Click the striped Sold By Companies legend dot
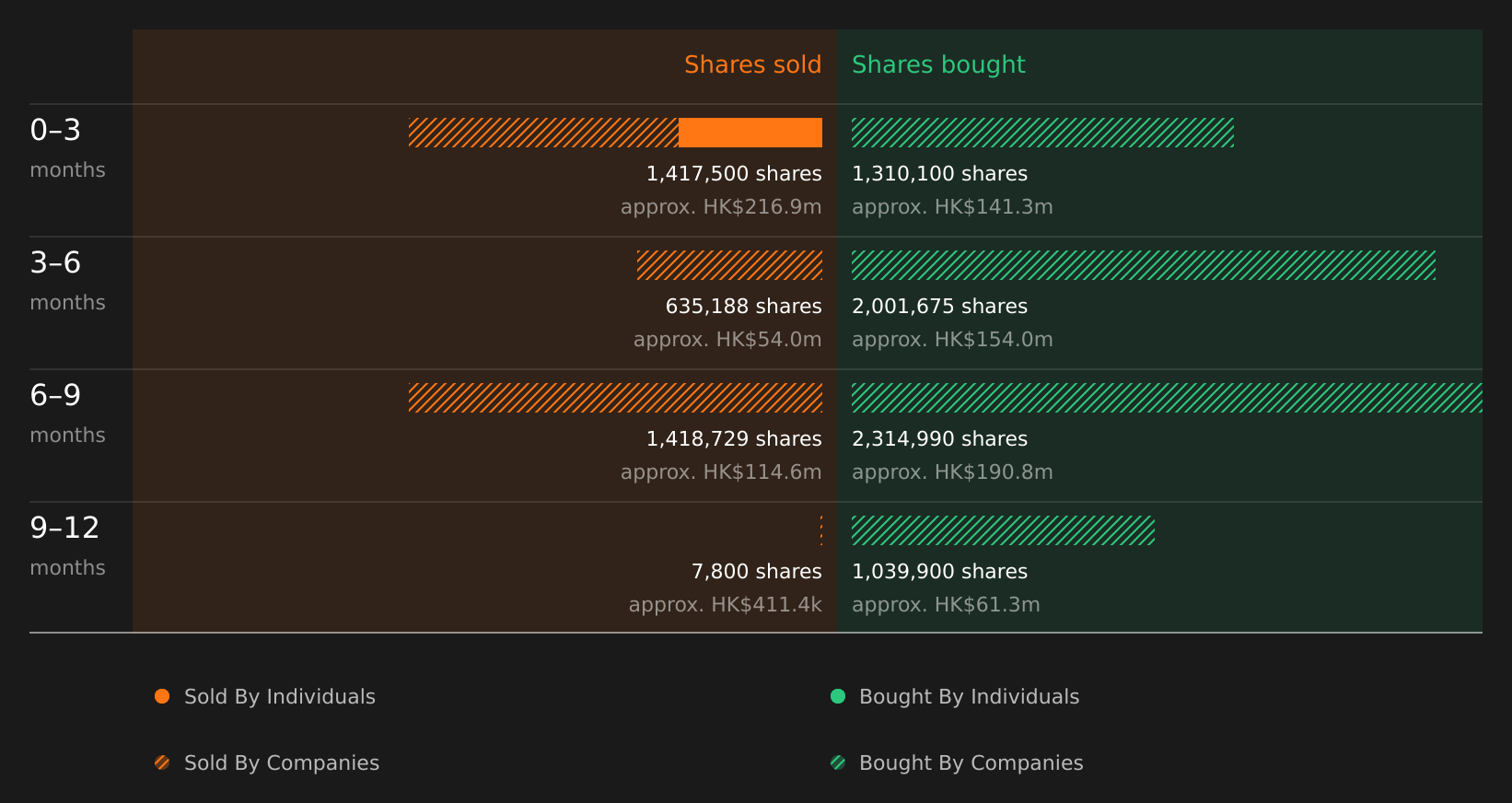 [162, 762]
